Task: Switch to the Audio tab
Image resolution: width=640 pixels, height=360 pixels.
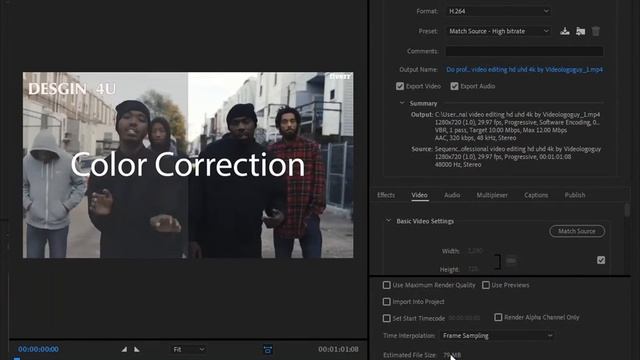Action: coord(452,195)
